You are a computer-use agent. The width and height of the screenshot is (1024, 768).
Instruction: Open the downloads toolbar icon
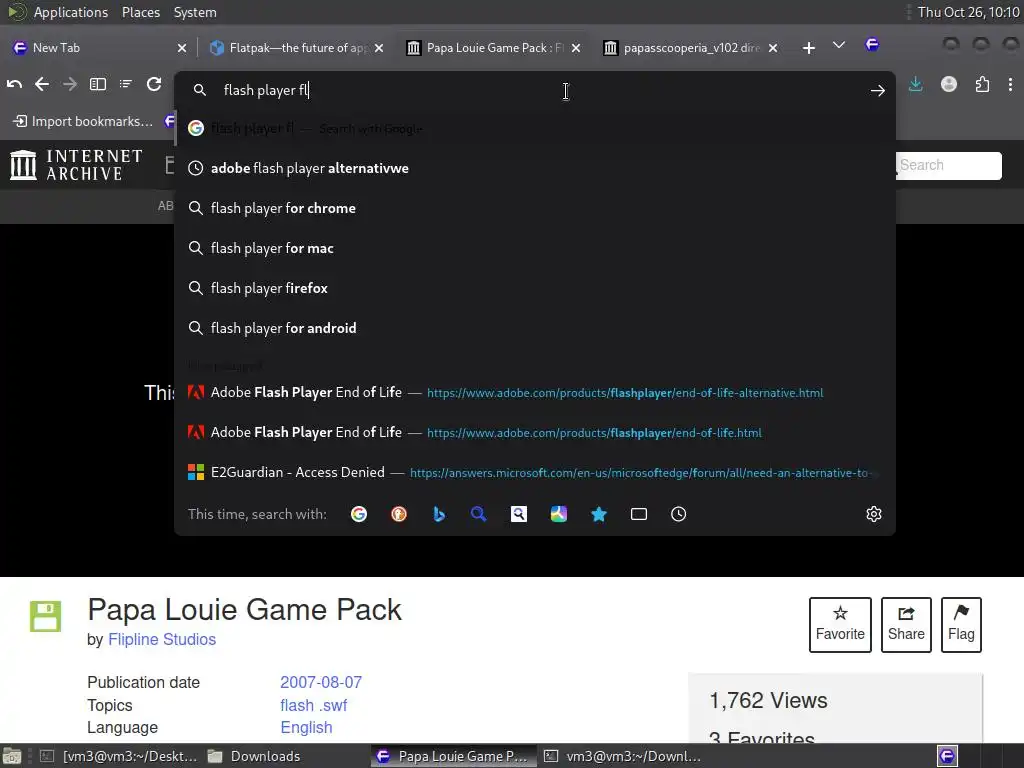916,84
